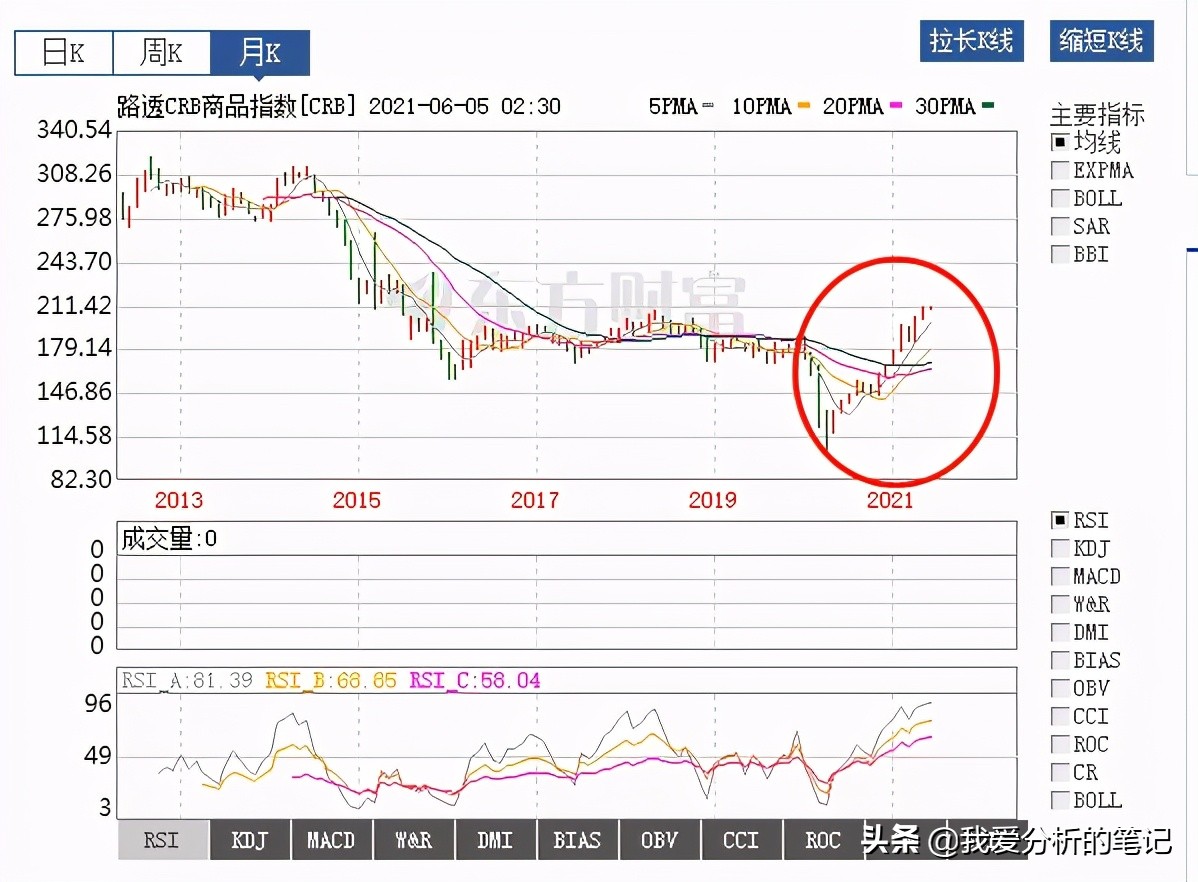1198x882 pixels.
Task: Enable the BBI indicator checkbox
Action: pyautogui.click(x=1058, y=254)
